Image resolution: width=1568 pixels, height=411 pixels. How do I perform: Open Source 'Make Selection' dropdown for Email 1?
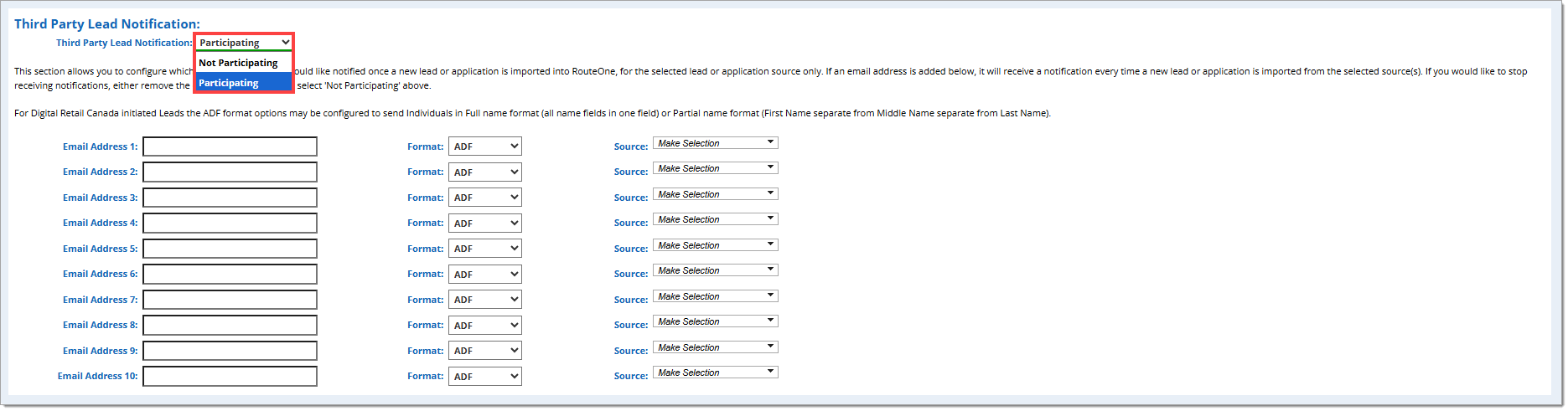(715, 143)
